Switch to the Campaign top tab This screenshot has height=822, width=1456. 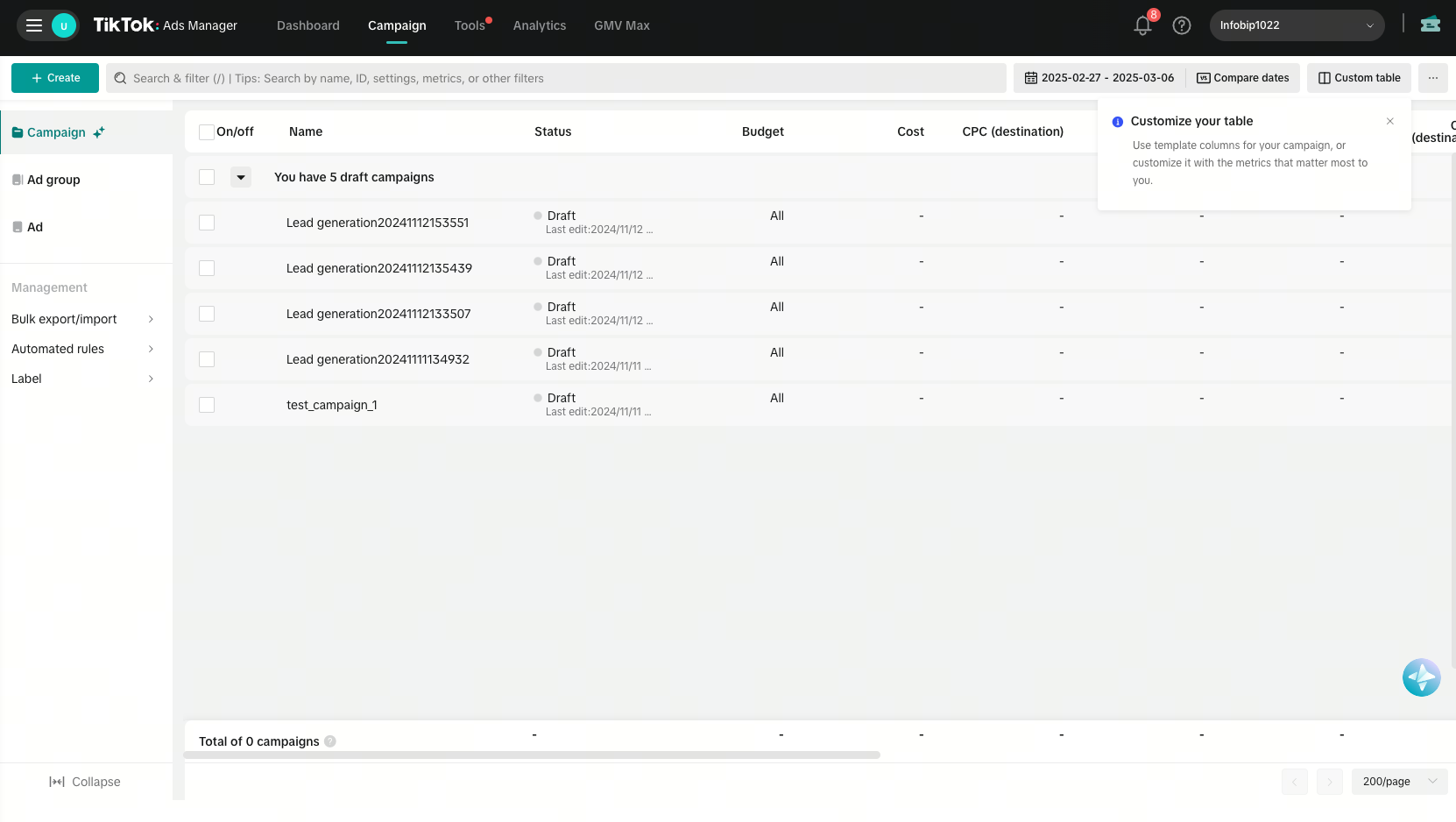coord(397,25)
